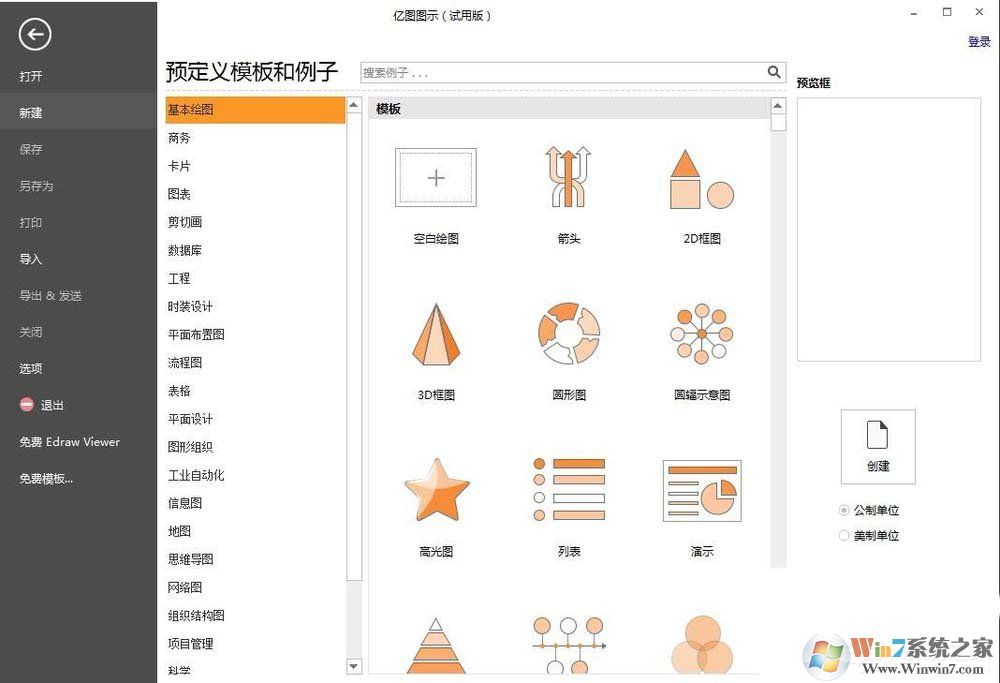Click the 退出 exit option with red icon

42,404
